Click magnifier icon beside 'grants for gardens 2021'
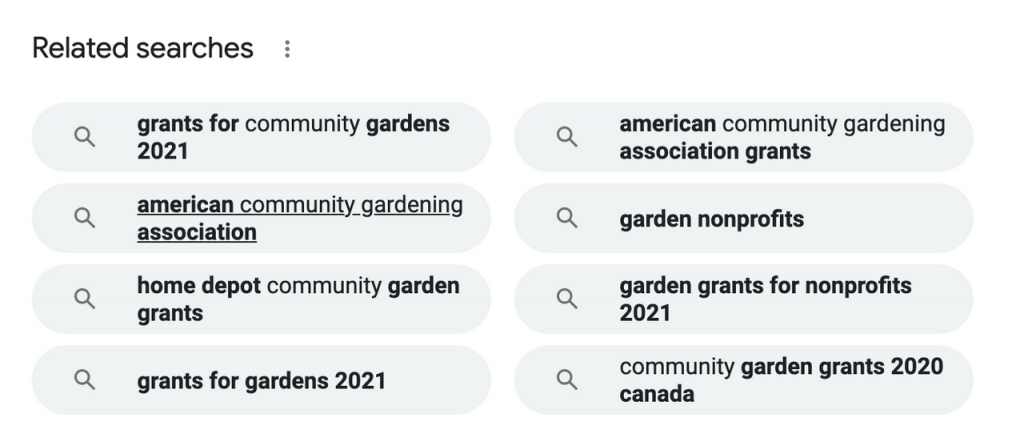 (x=84, y=380)
